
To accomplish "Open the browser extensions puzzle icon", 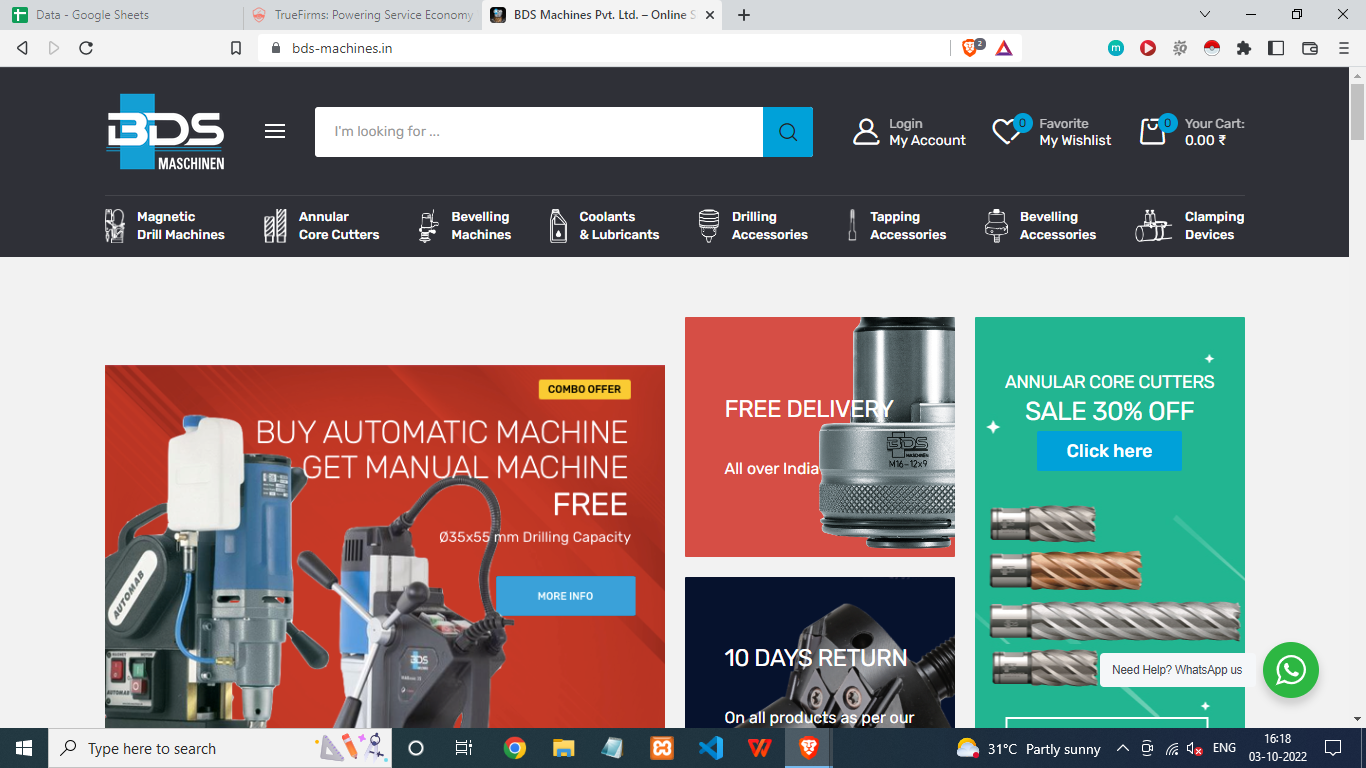I will [1244, 48].
